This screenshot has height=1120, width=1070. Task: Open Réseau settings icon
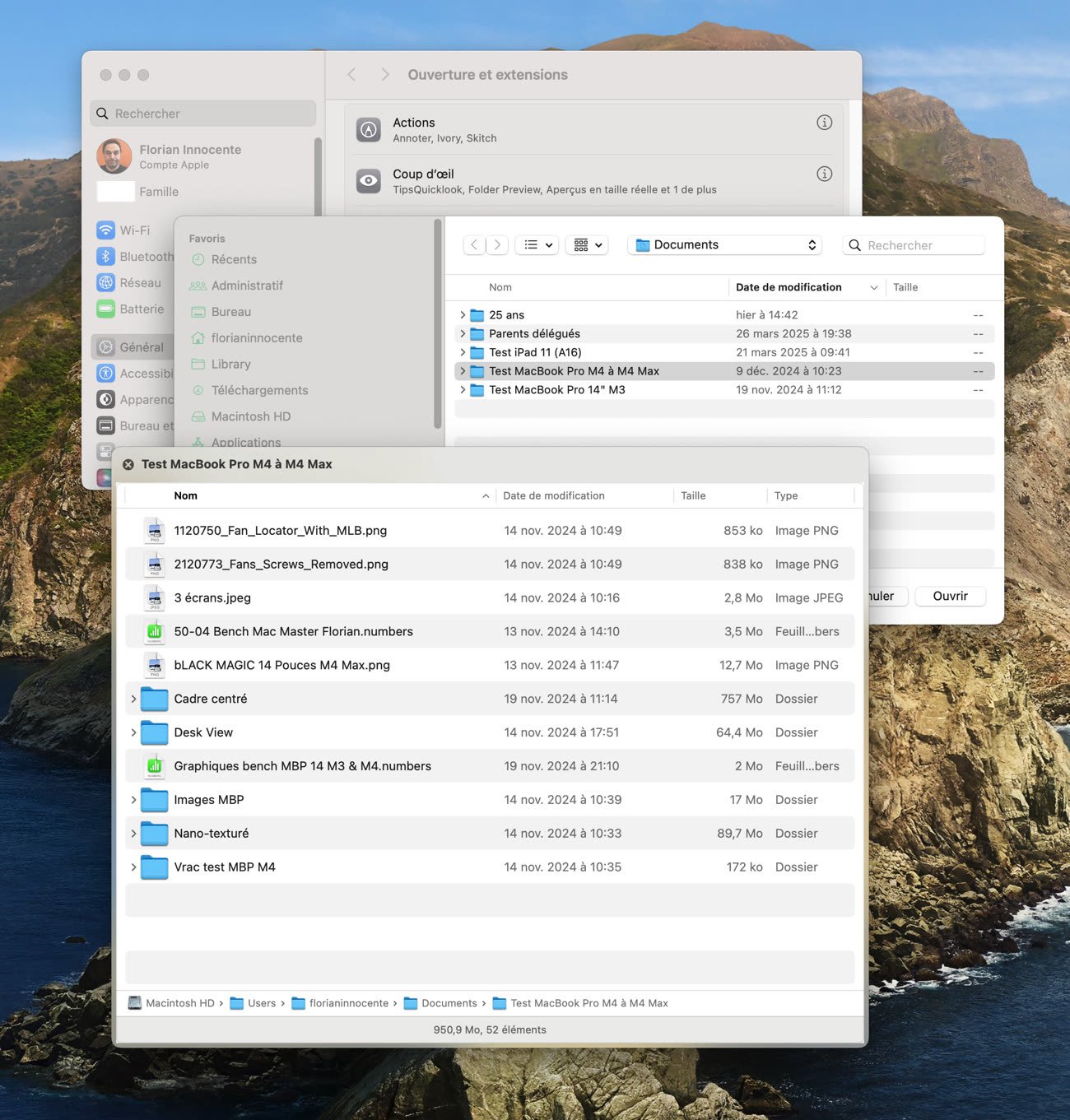tap(105, 283)
